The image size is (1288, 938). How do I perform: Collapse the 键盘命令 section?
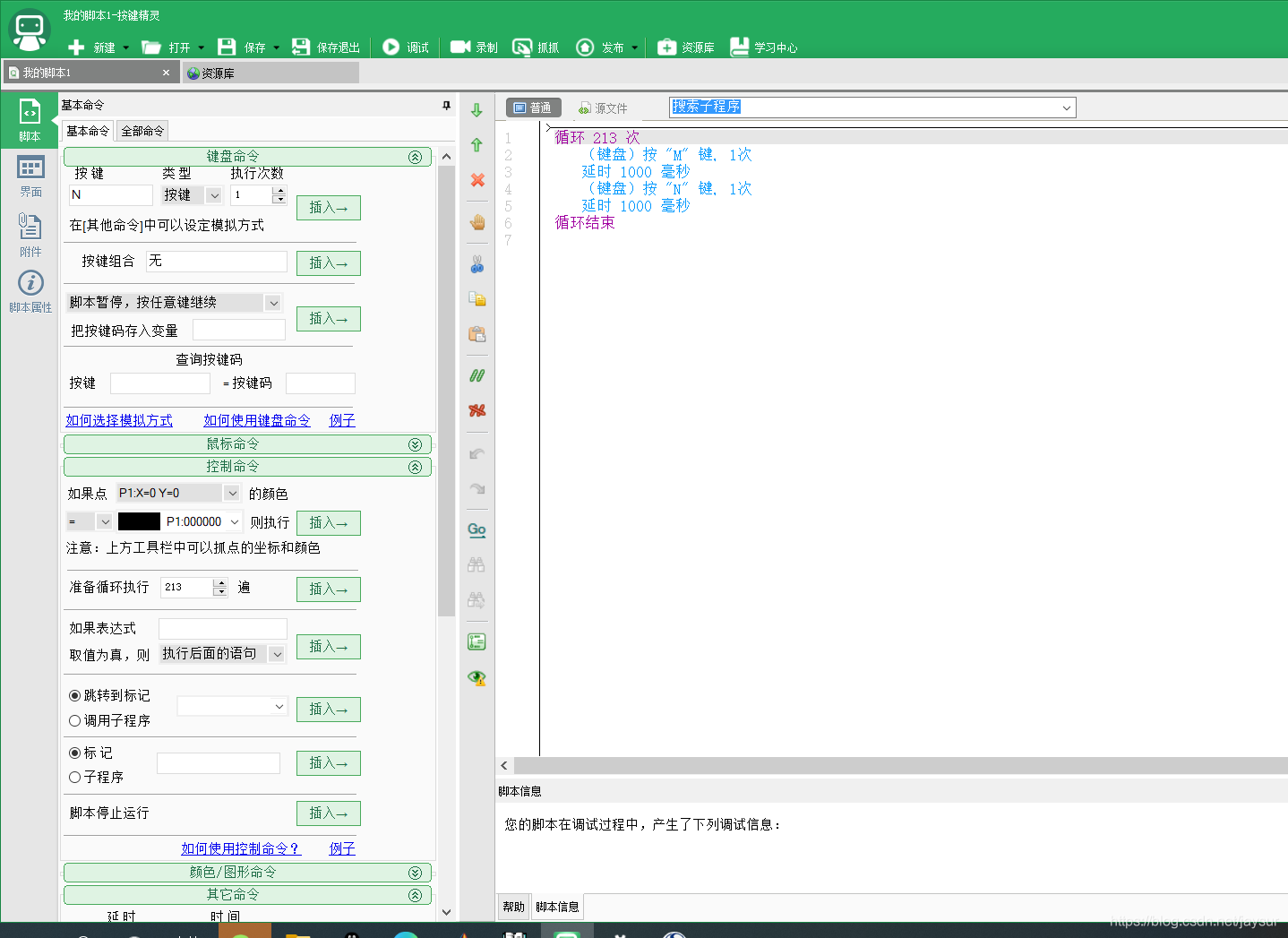[x=415, y=157]
